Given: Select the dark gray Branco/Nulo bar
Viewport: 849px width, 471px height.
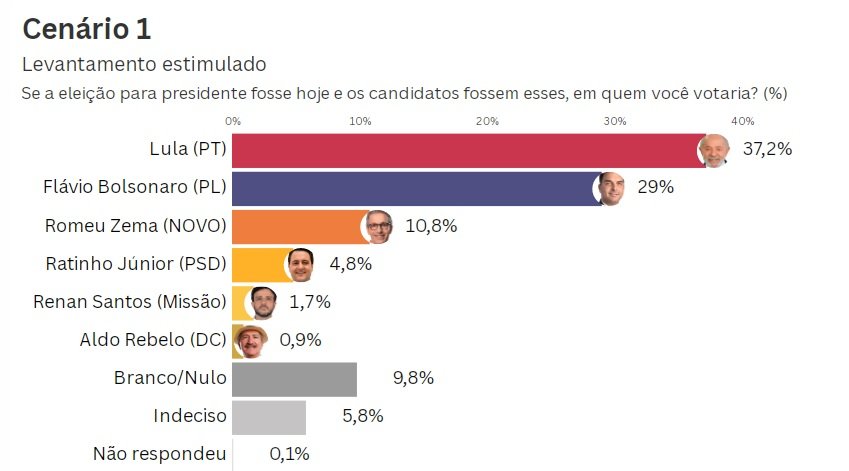Looking at the screenshot, I should [294, 379].
